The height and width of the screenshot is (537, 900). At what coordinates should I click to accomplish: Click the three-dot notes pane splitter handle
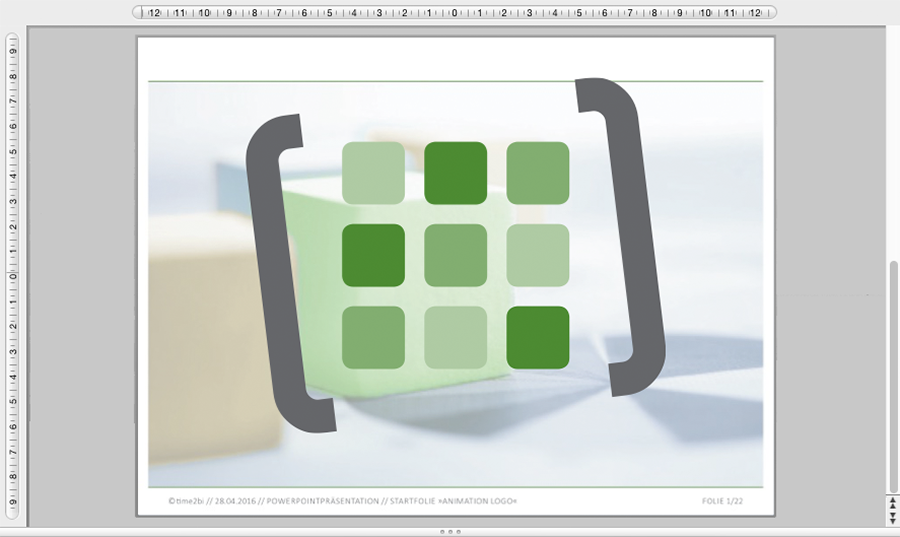[450, 532]
